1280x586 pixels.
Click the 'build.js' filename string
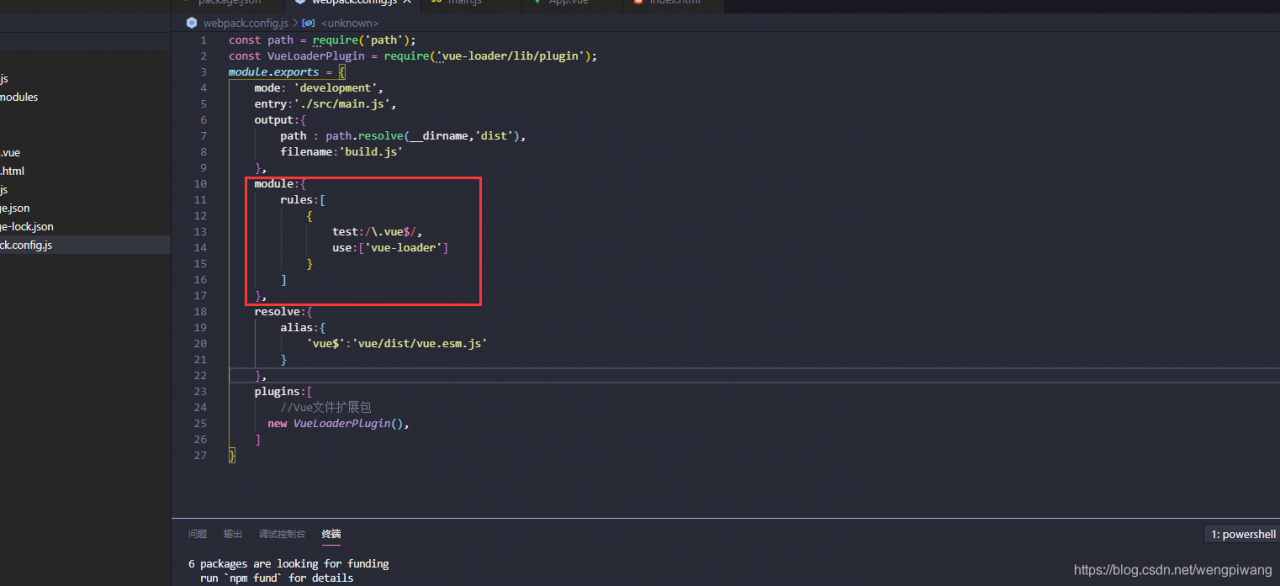click(371, 152)
